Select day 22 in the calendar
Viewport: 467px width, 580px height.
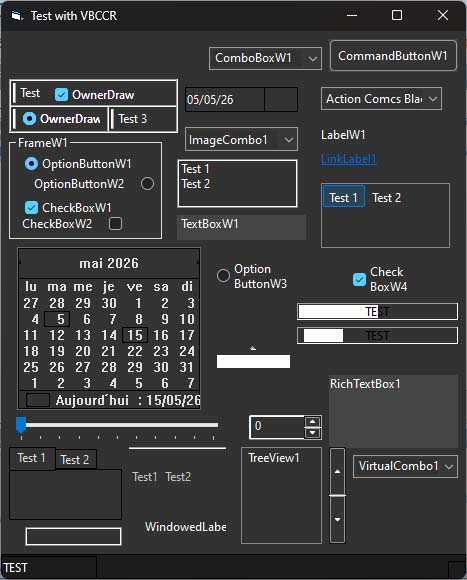[x=135, y=351]
